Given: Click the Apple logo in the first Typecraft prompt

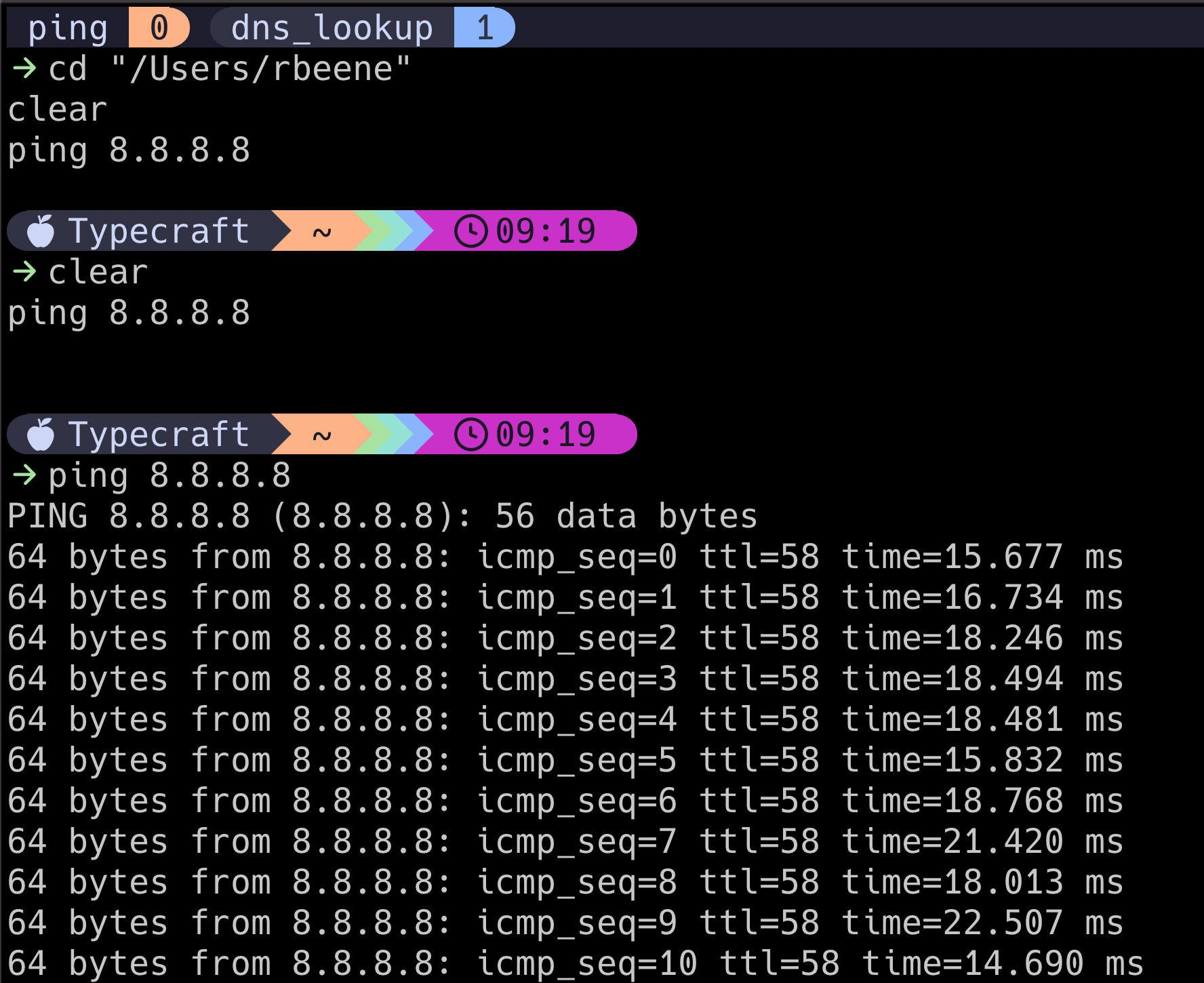Looking at the screenshot, I should pos(41,231).
